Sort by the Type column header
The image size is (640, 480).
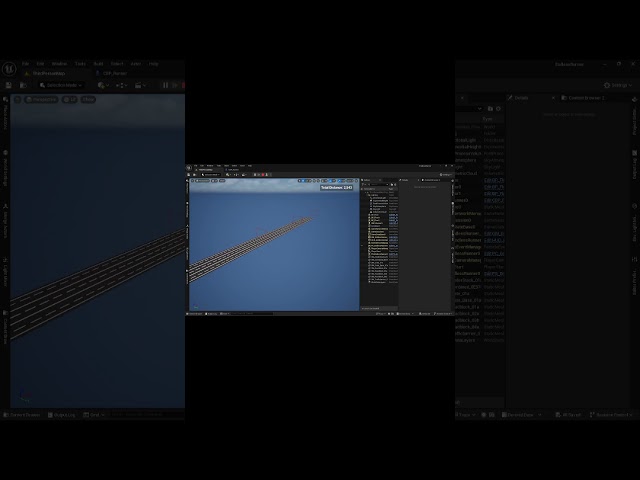[x=487, y=119]
